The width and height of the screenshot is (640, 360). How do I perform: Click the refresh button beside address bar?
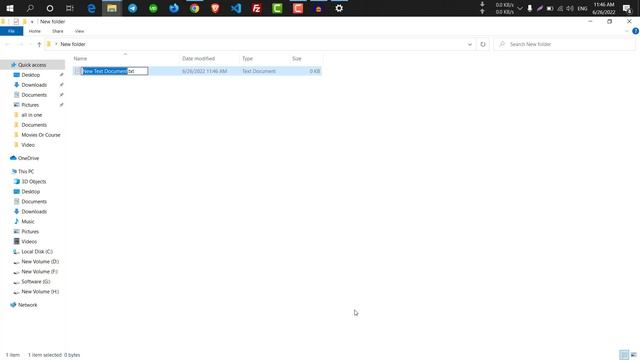coord(483,44)
